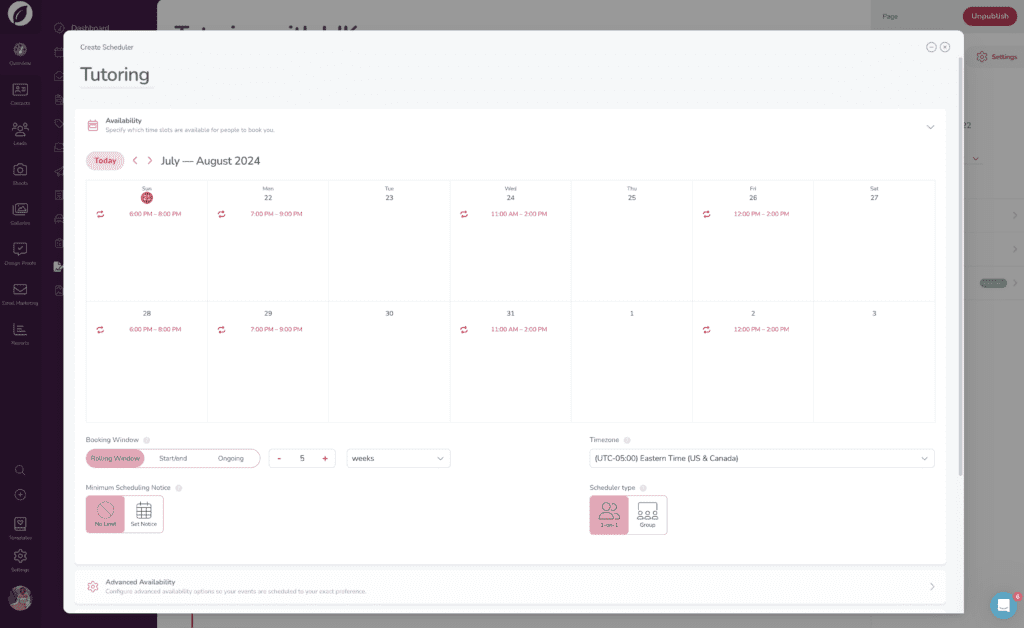1024x628 pixels.
Task: Open the Leads sidebar icon
Action: click(x=20, y=130)
